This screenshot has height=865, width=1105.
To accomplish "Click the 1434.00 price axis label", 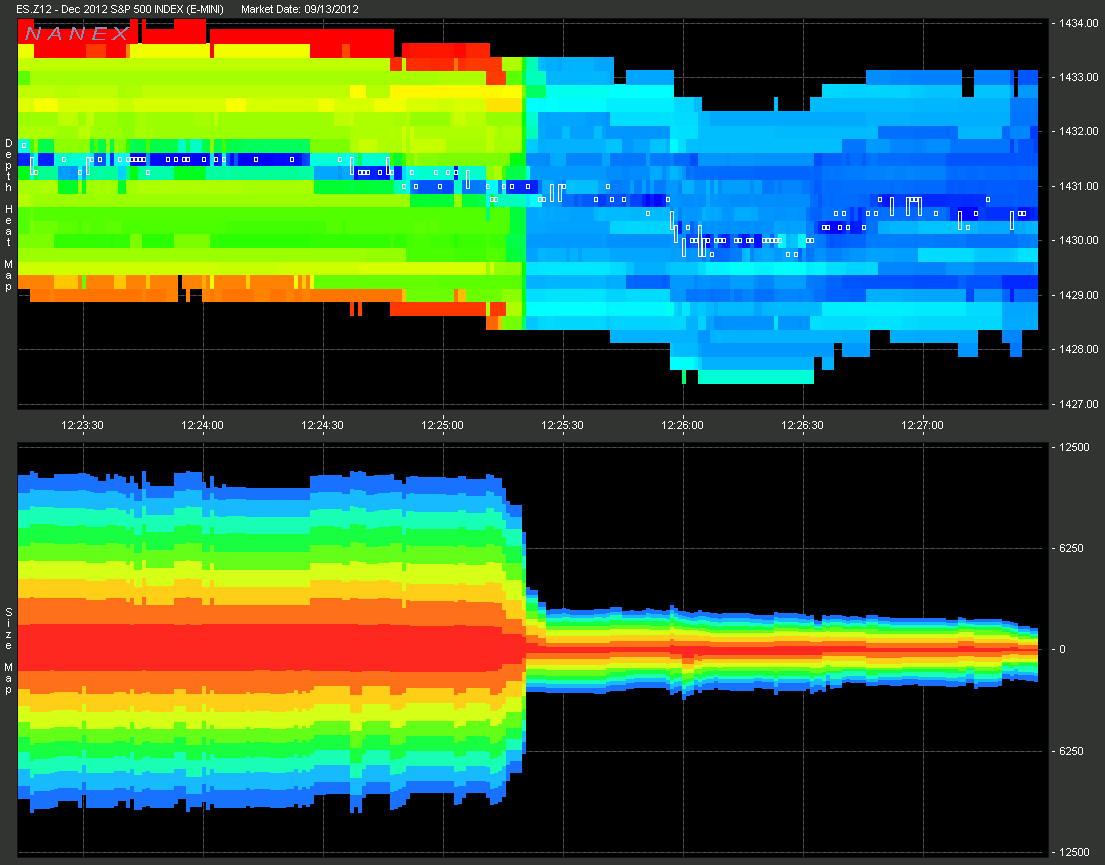I will click(1078, 23).
